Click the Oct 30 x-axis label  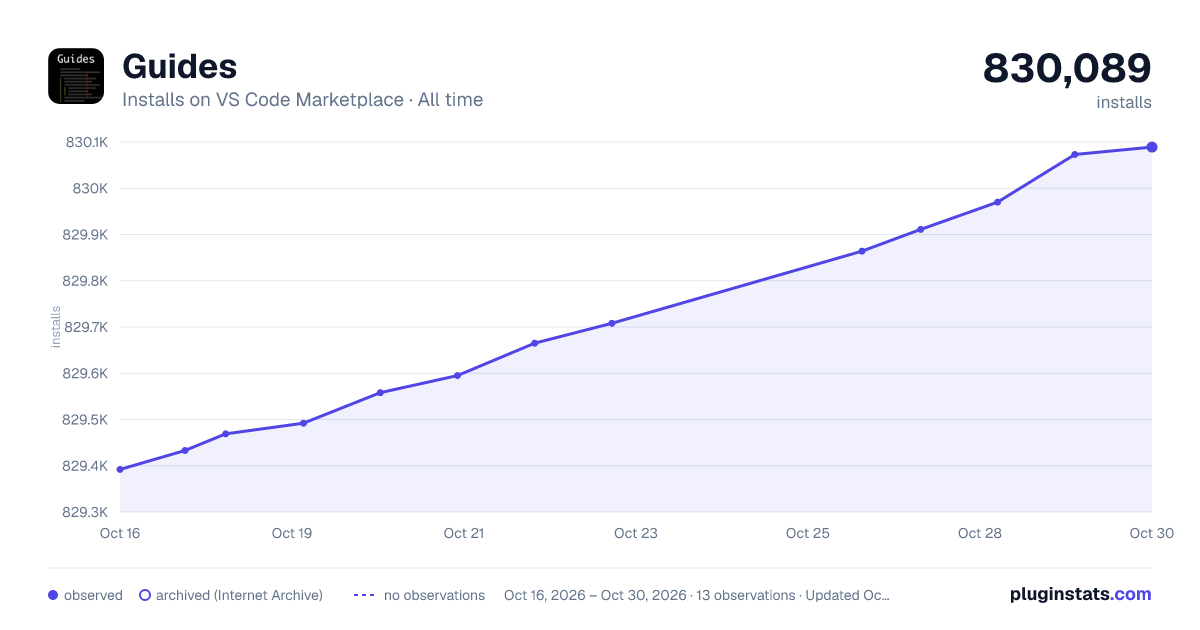tap(1150, 533)
